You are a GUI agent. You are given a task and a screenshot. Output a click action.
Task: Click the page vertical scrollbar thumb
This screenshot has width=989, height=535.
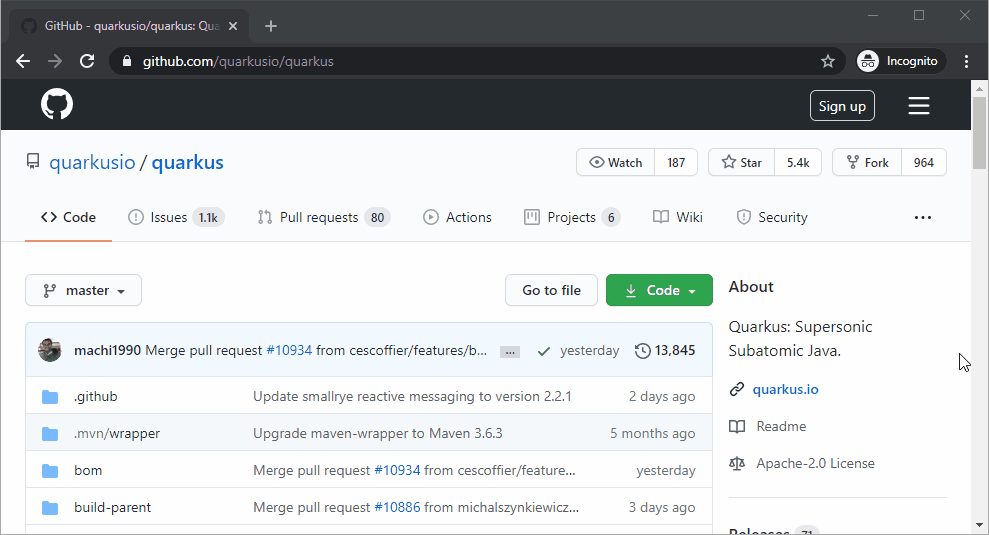[x=979, y=132]
